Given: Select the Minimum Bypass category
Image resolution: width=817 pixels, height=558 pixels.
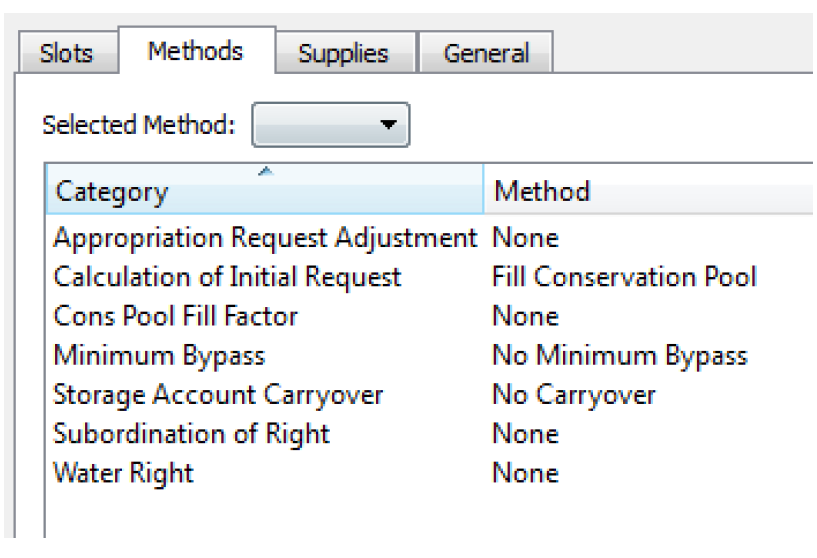Looking at the screenshot, I should click(x=159, y=356).
